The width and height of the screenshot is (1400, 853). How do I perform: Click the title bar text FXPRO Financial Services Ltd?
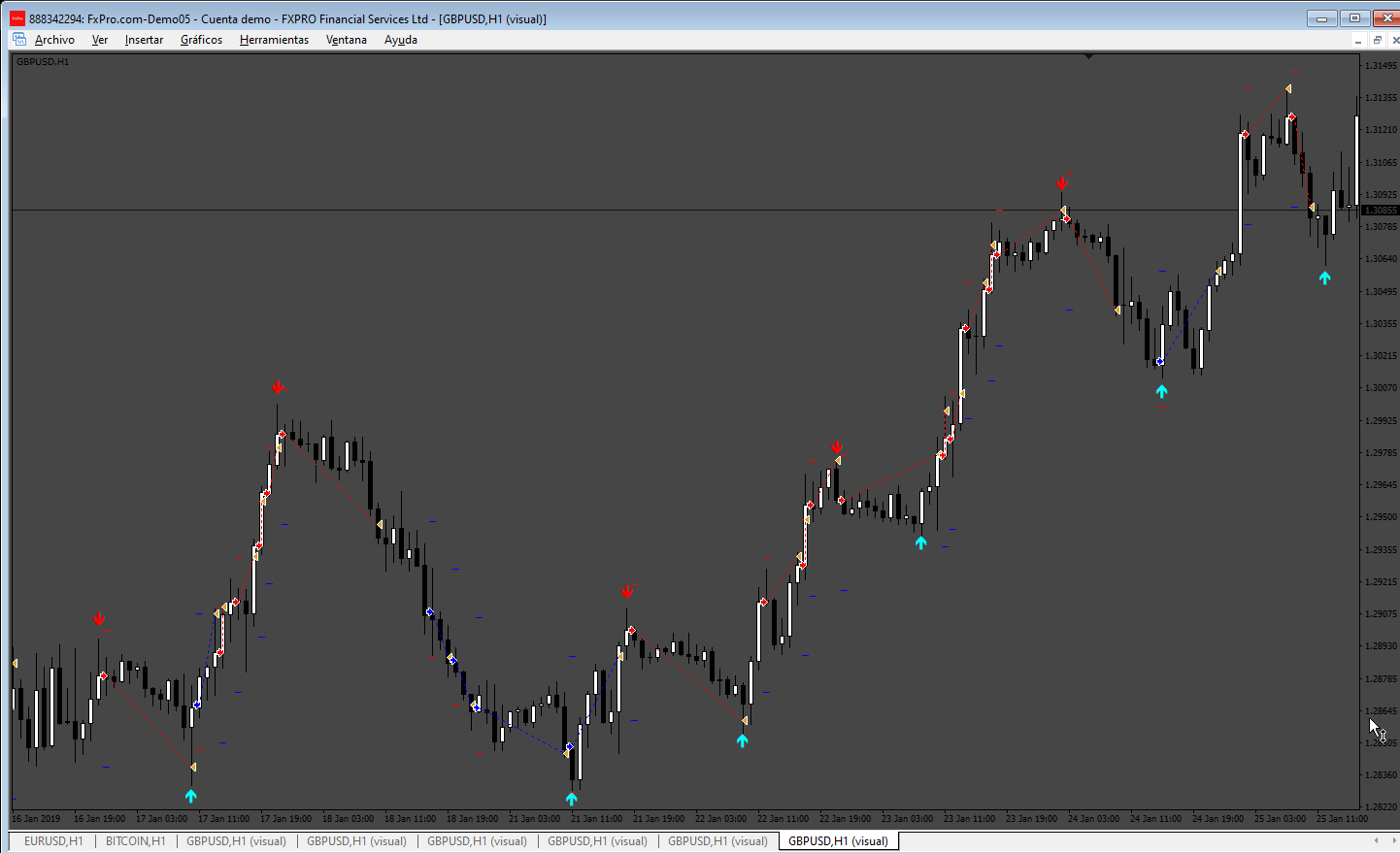[354, 18]
